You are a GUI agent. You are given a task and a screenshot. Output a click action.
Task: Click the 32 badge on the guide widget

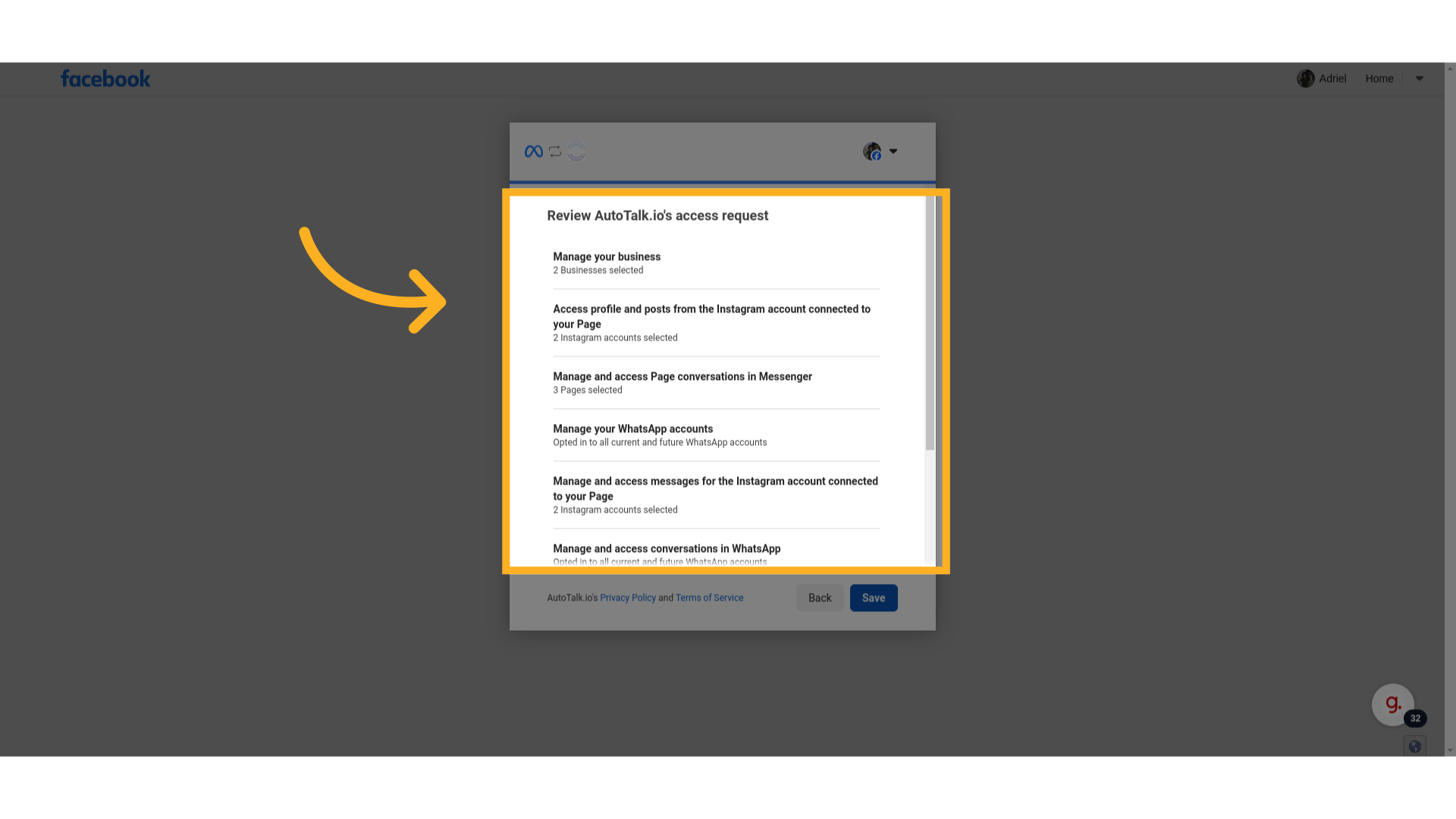(x=1415, y=719)
